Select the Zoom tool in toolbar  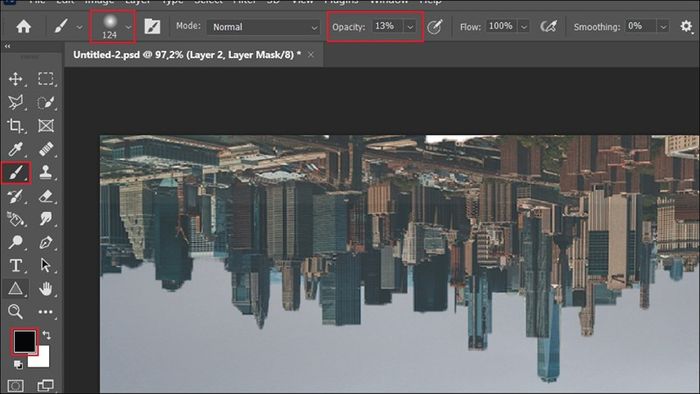click(16, 311)
